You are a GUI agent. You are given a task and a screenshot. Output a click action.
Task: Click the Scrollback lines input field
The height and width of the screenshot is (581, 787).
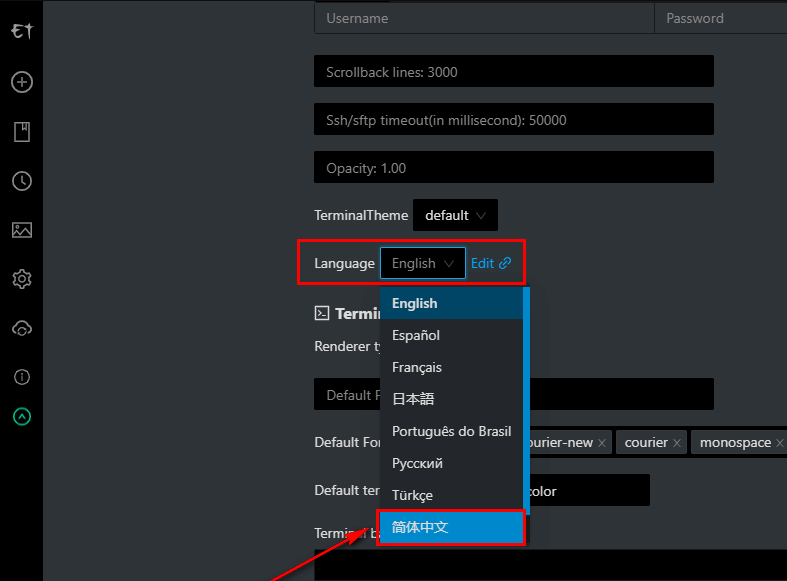point(513,72)
